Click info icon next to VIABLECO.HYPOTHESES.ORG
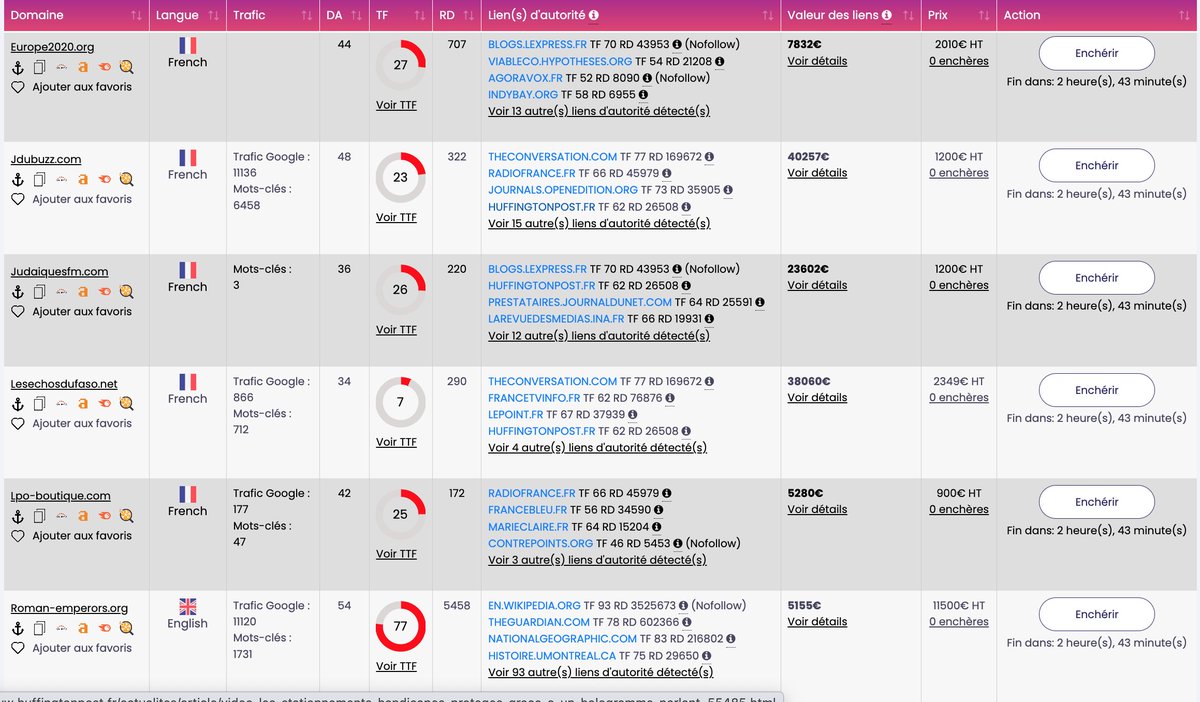 coord(719,61)
